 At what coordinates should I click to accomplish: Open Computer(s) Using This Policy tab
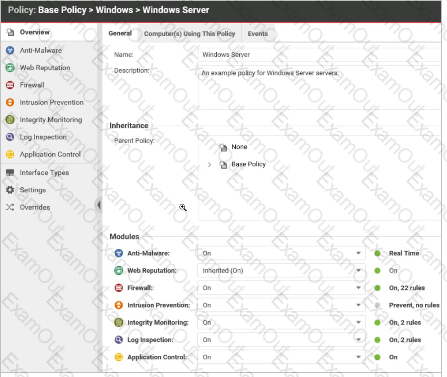tap(189, 34)
